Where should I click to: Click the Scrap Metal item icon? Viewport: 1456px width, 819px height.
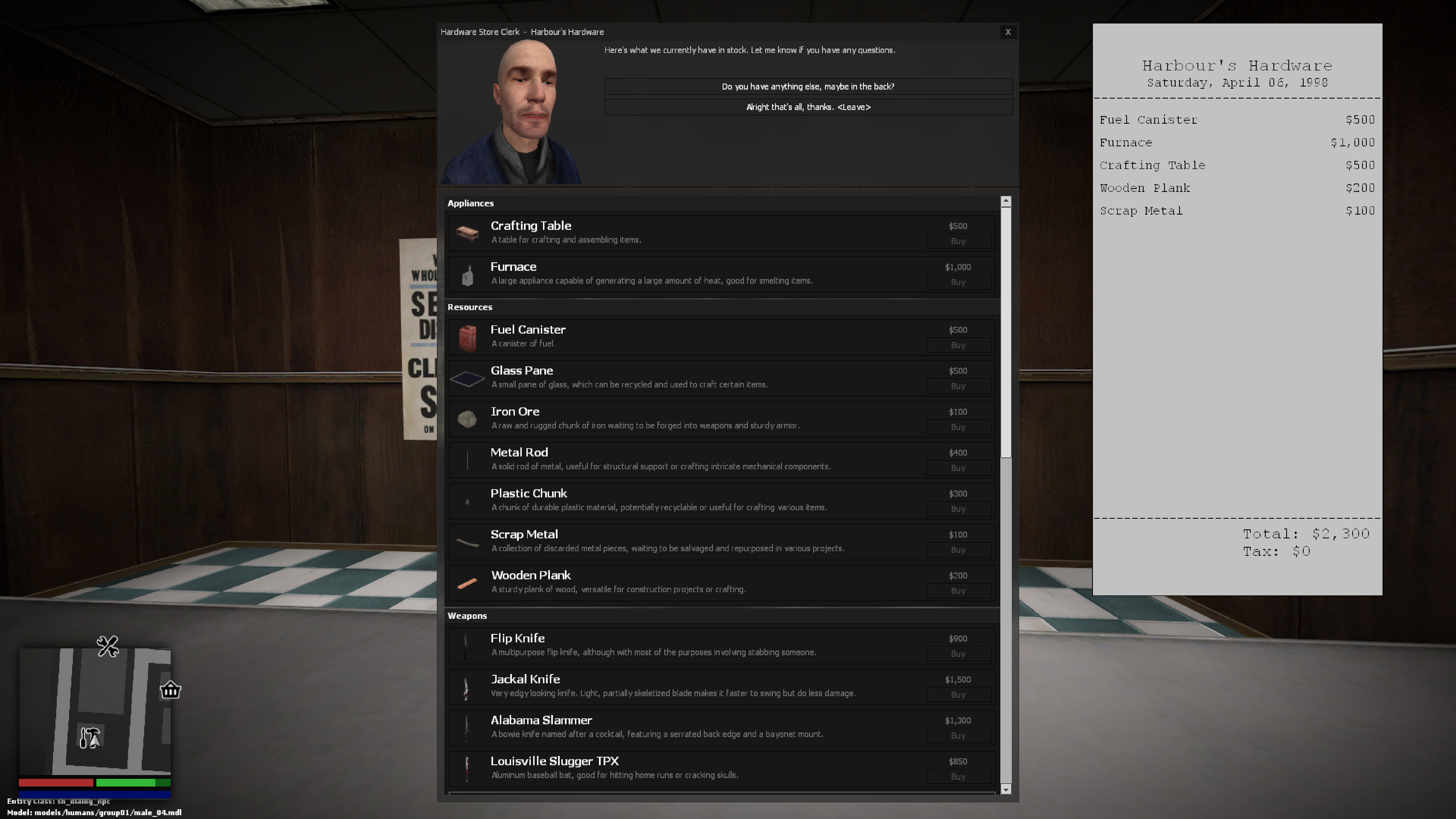[x=467, y=543]
